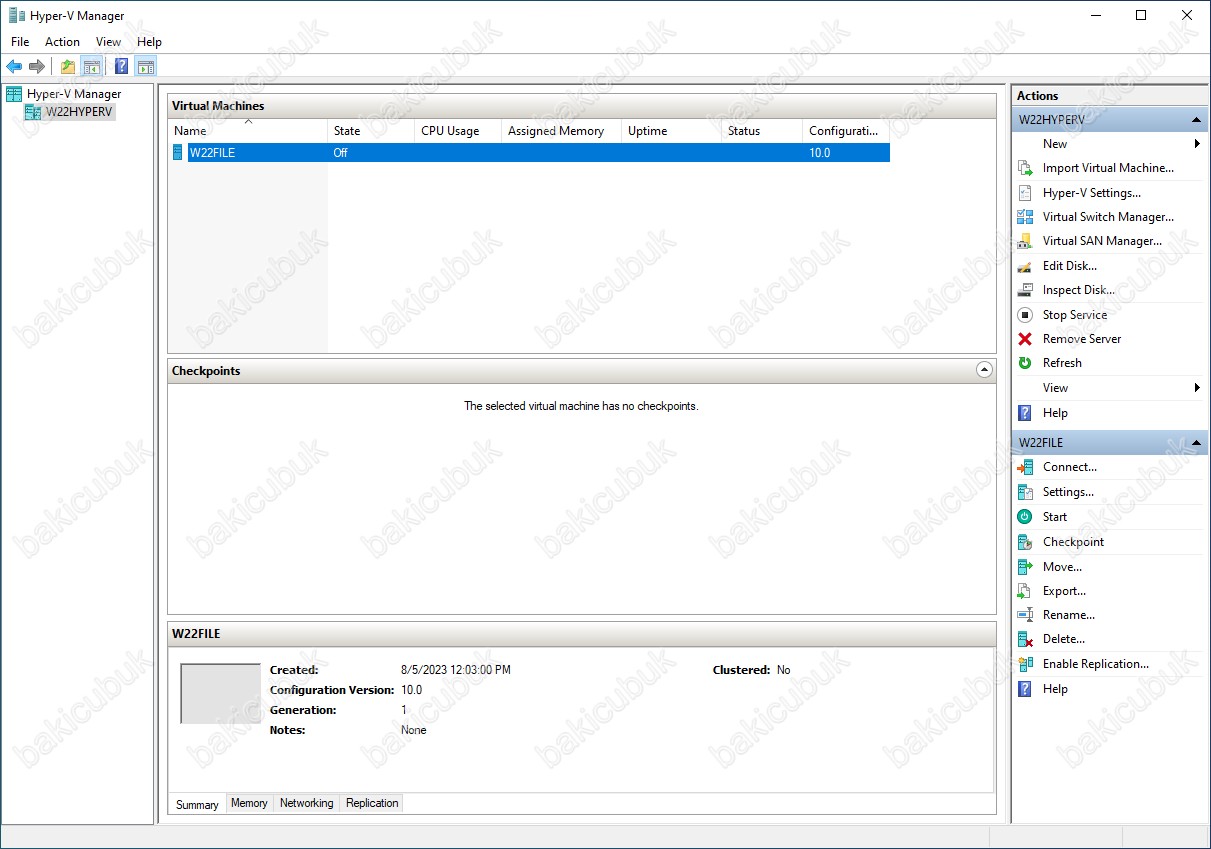Delete the W22FILE virtual machine
Image resolution: width=1211 pixels, height=849 pixels.
1063,639
